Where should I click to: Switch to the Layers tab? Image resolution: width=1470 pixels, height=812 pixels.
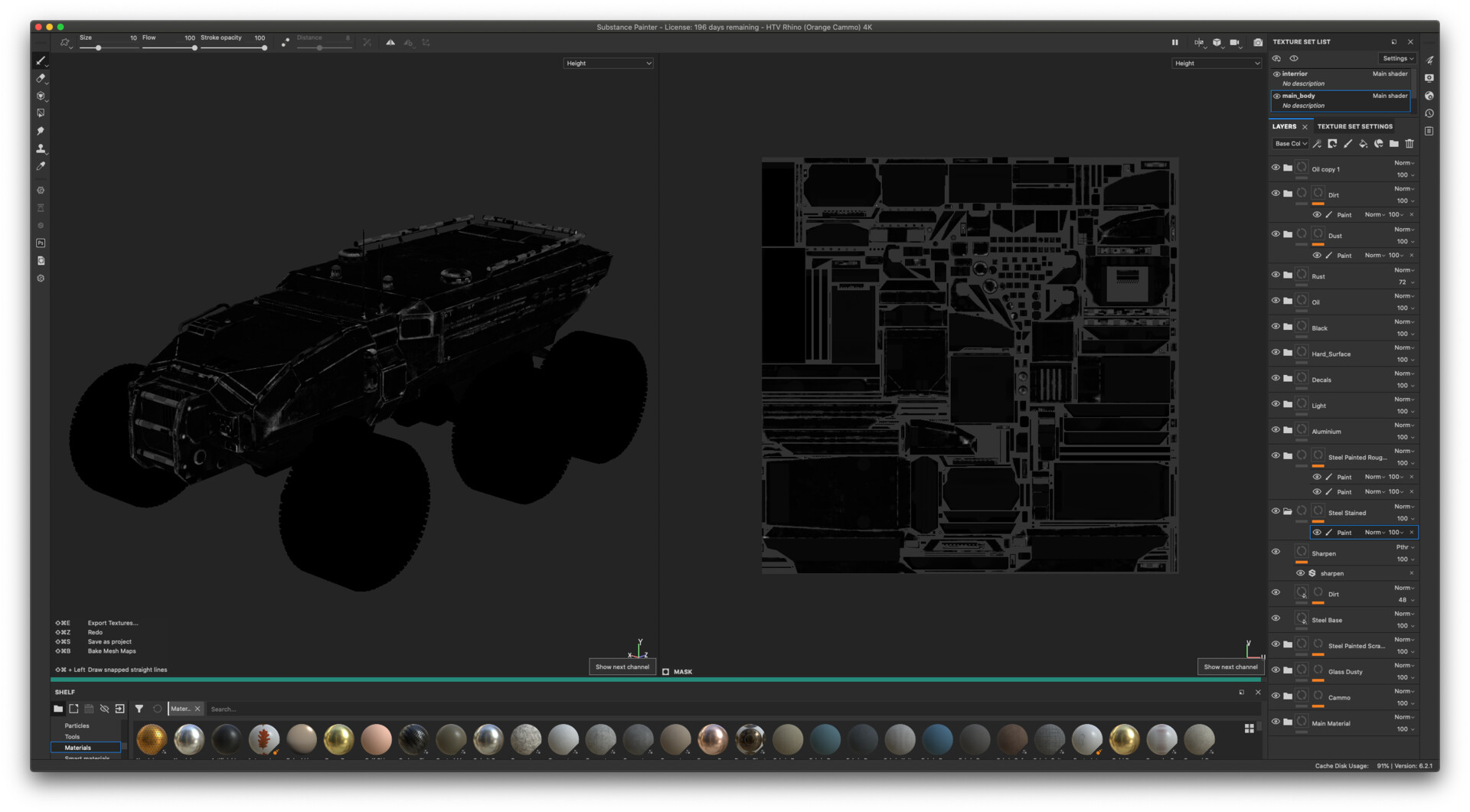[x=1284, y=127]
